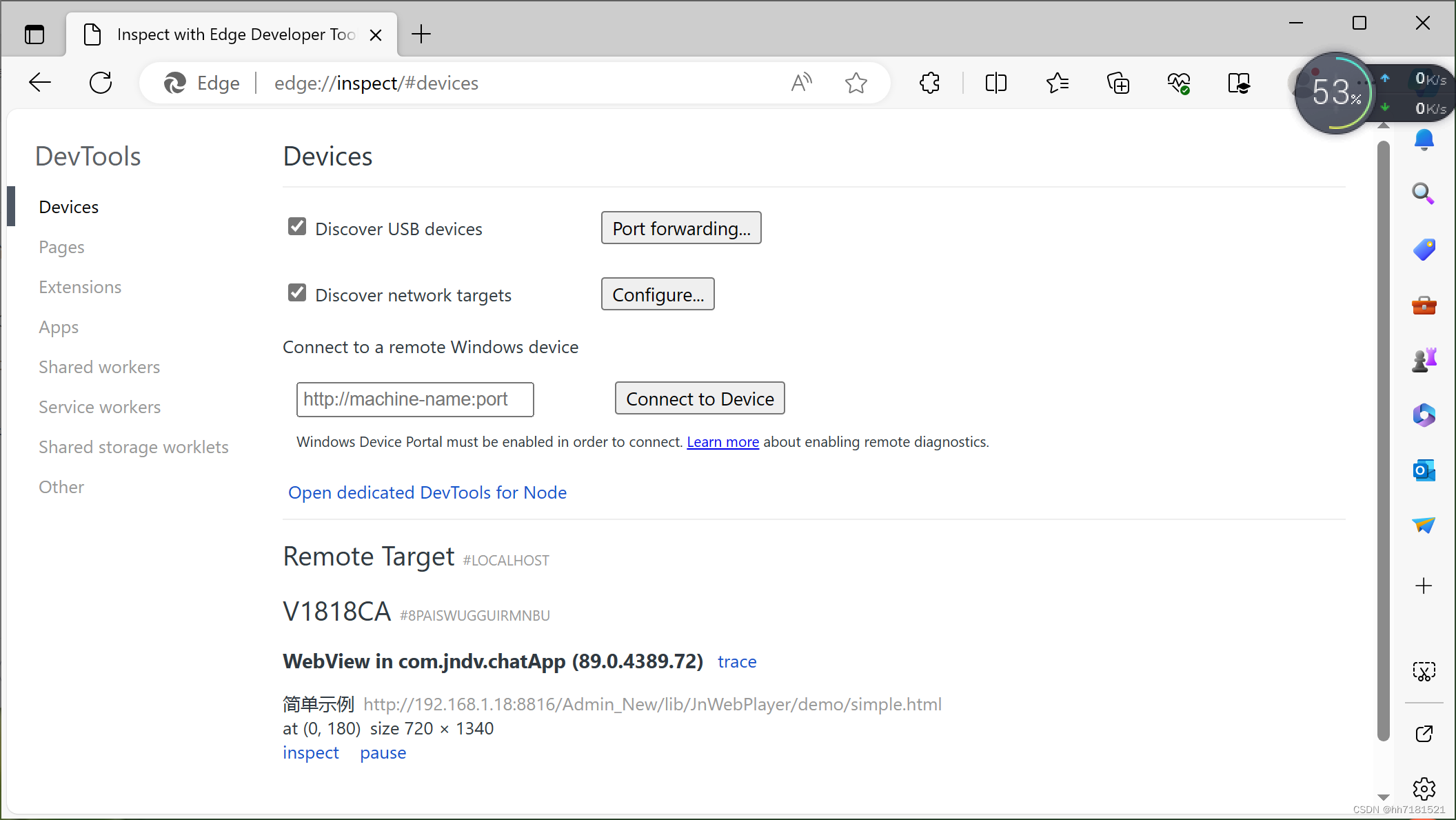
Task: Open Games from the sidebar
Action: (1424, 359)
